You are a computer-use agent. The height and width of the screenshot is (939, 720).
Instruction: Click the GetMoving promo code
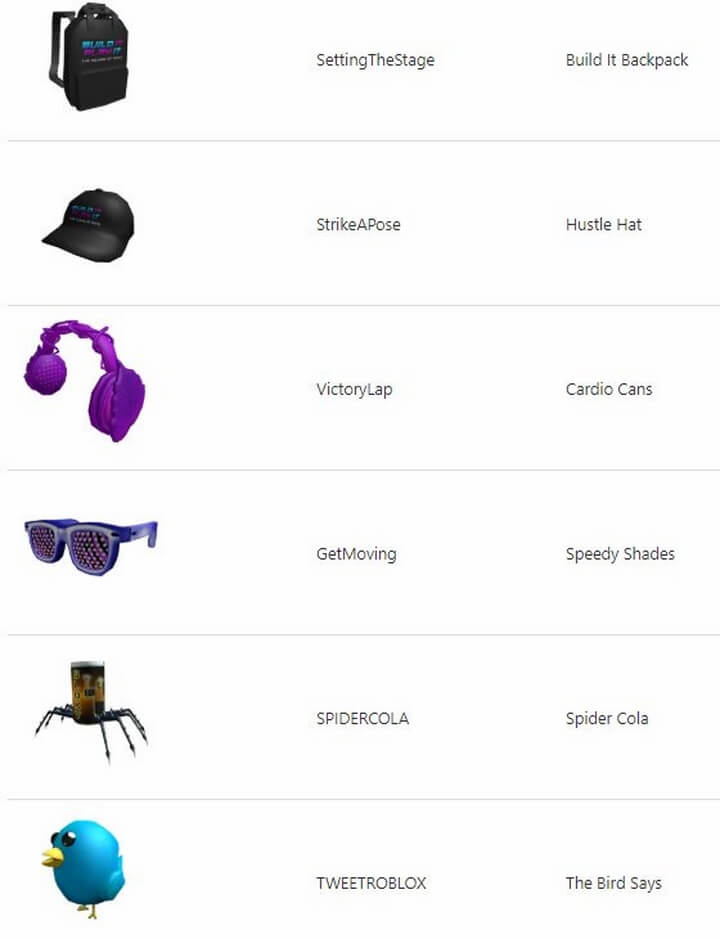point(356,554)
